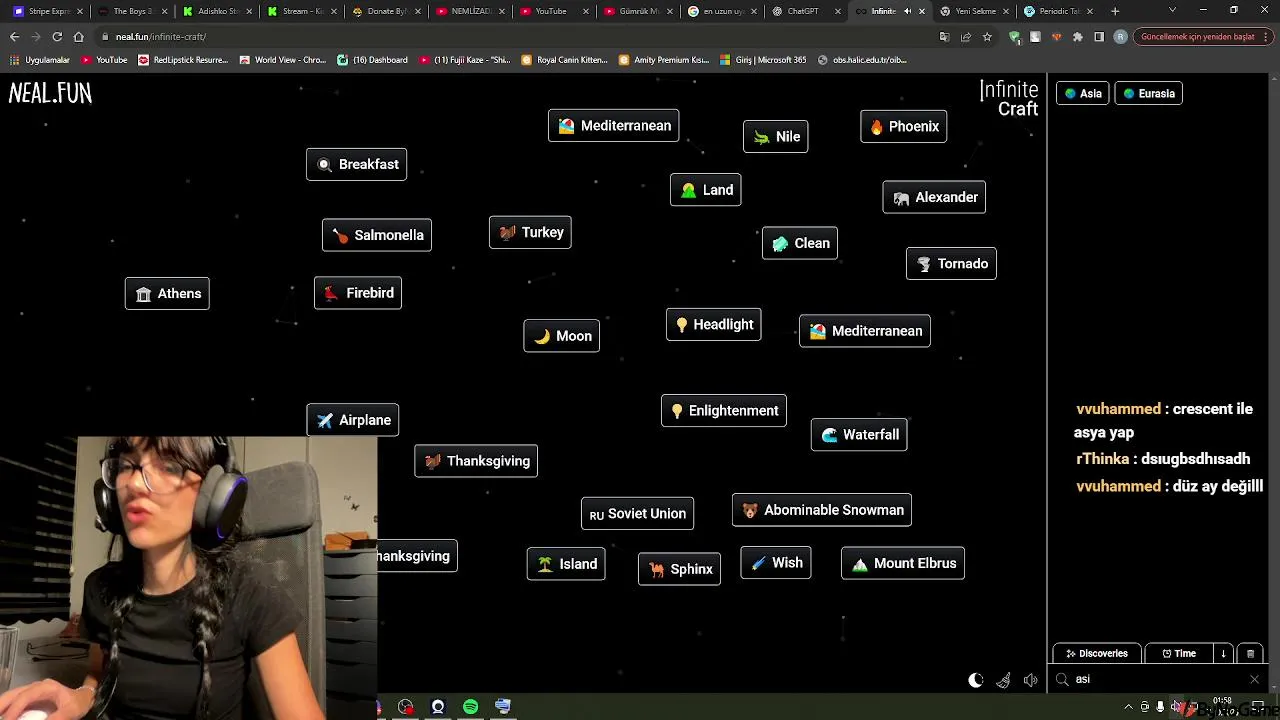
Task: Pick the Turkey craft item
Action: [530, 232]
